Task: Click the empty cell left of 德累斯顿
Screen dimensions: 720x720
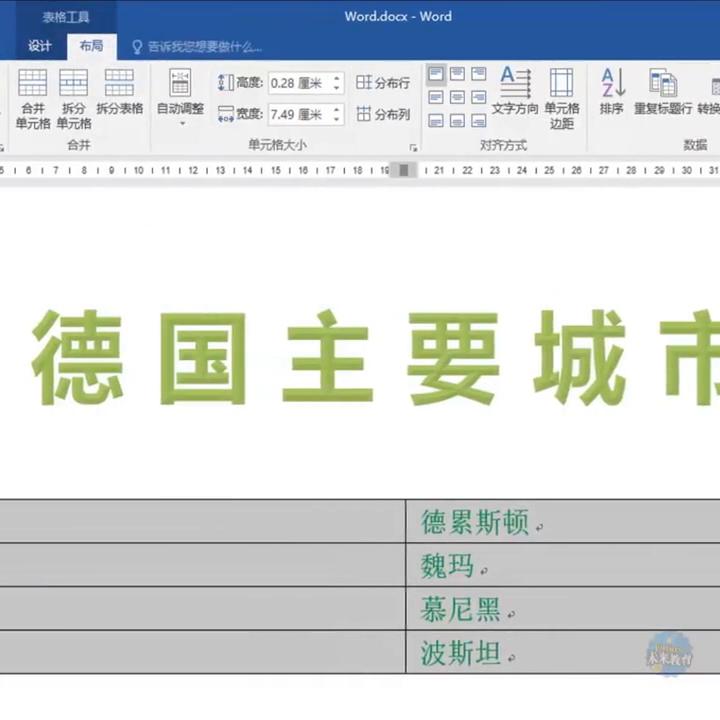Action: point(202,522)
